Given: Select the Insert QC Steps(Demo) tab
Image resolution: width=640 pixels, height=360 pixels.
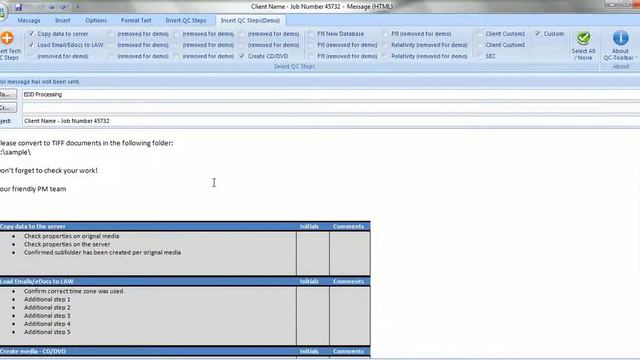Looking at the screenshot, I should point(250,20).
